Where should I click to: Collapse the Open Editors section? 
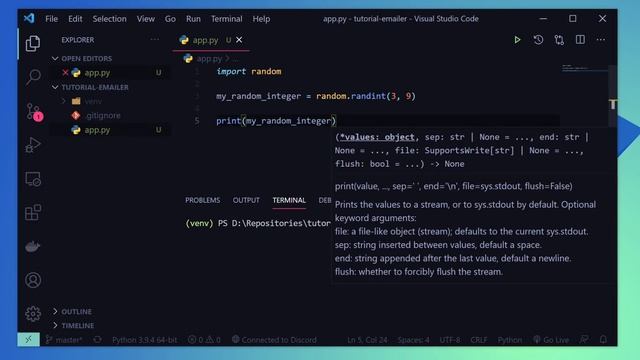click(86, 58)
